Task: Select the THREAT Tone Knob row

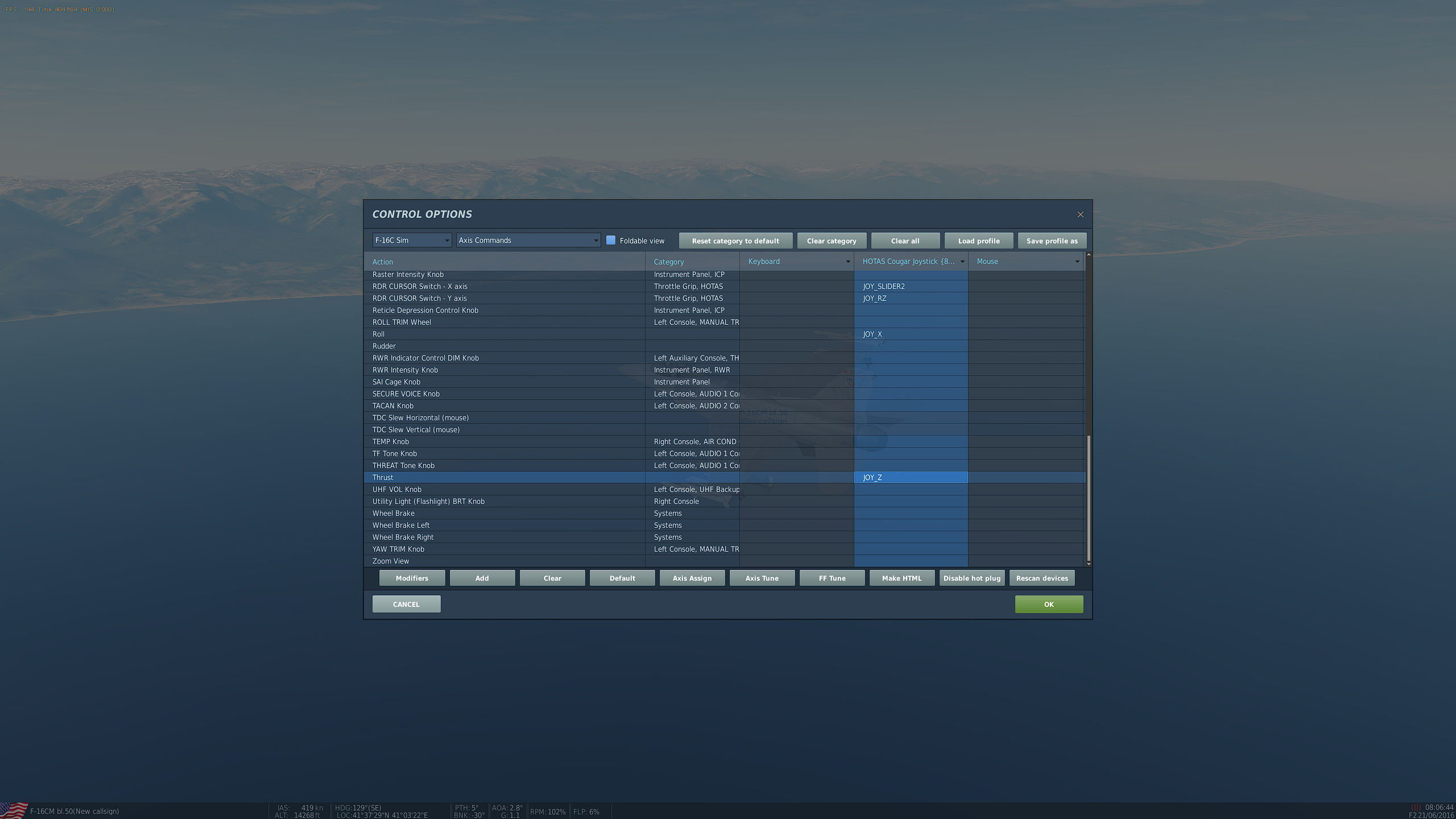Action: tap(724, 465)
